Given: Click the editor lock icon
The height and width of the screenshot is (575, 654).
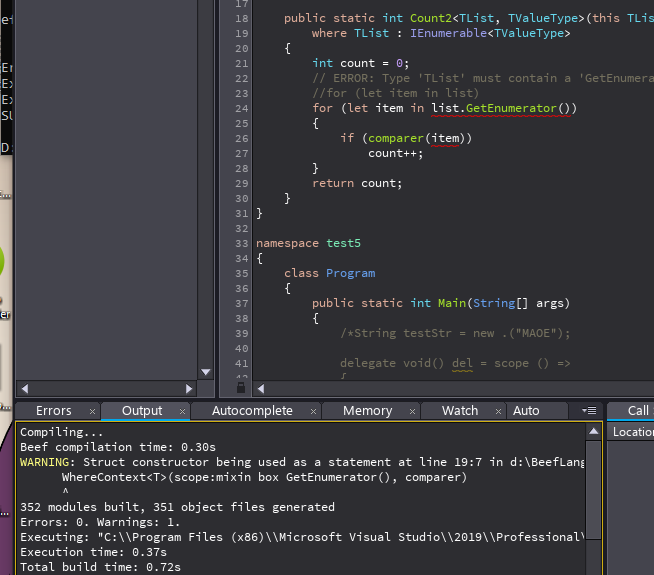Looking at the screenshot, I should pyautogui.click(x=241, y=388).
